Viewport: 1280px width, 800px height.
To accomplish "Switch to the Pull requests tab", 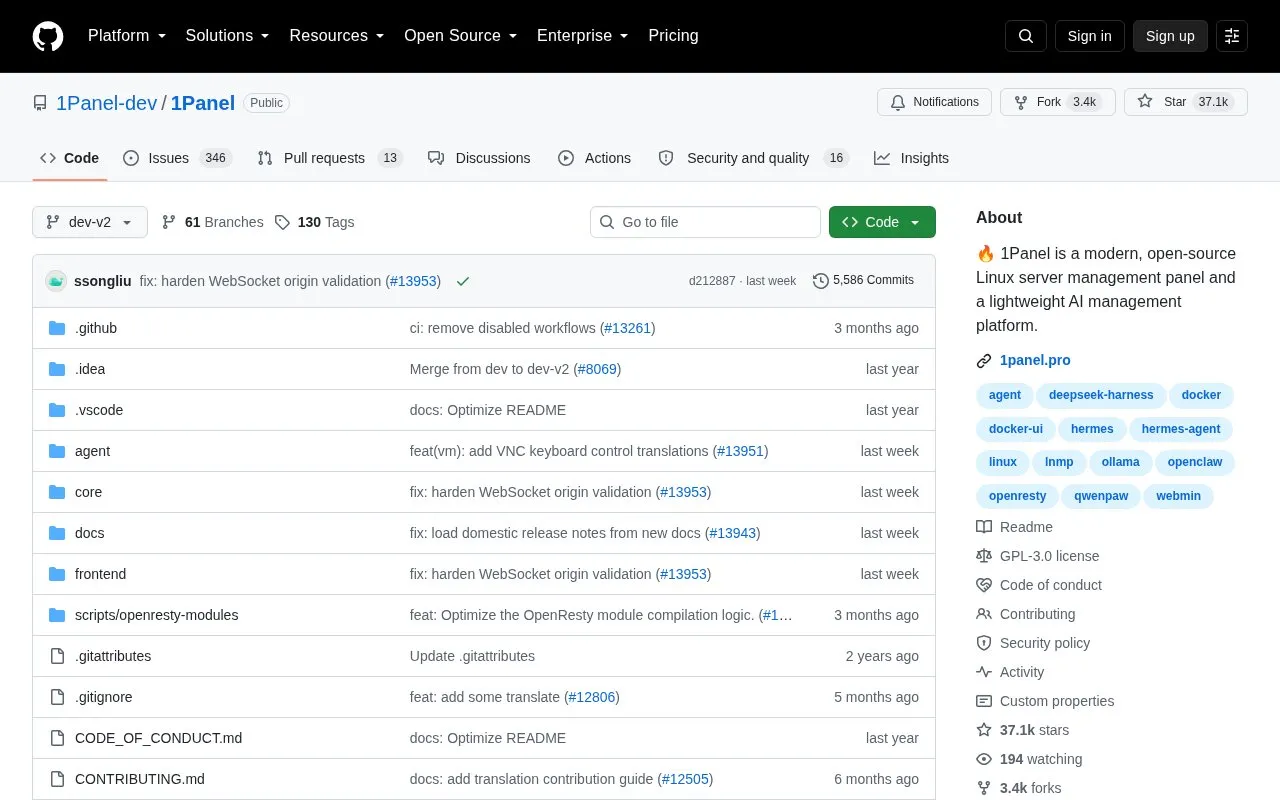I will coord(329,158).
